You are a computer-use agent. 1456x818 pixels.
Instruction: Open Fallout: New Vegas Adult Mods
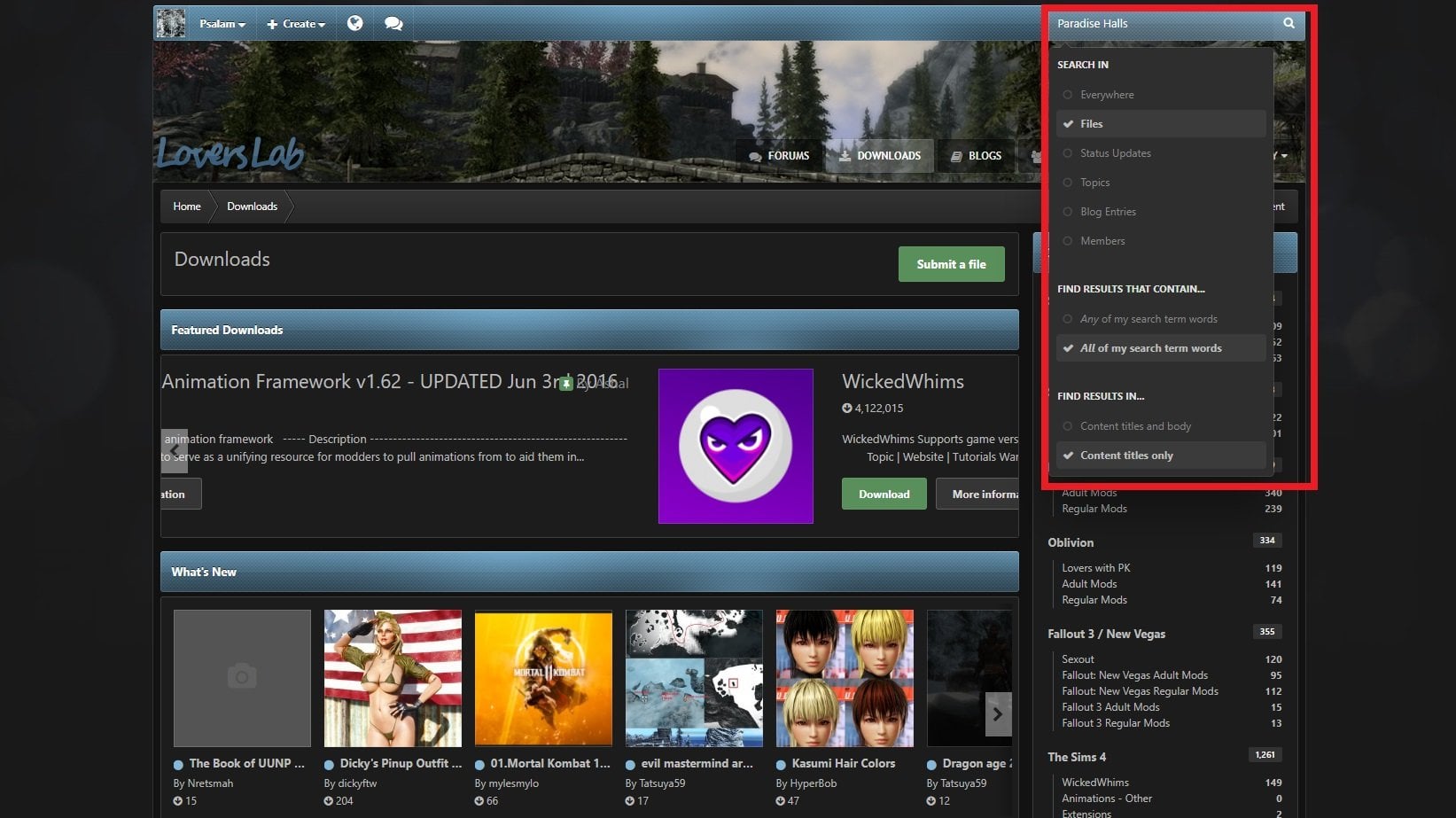(x=1134, y=675)
